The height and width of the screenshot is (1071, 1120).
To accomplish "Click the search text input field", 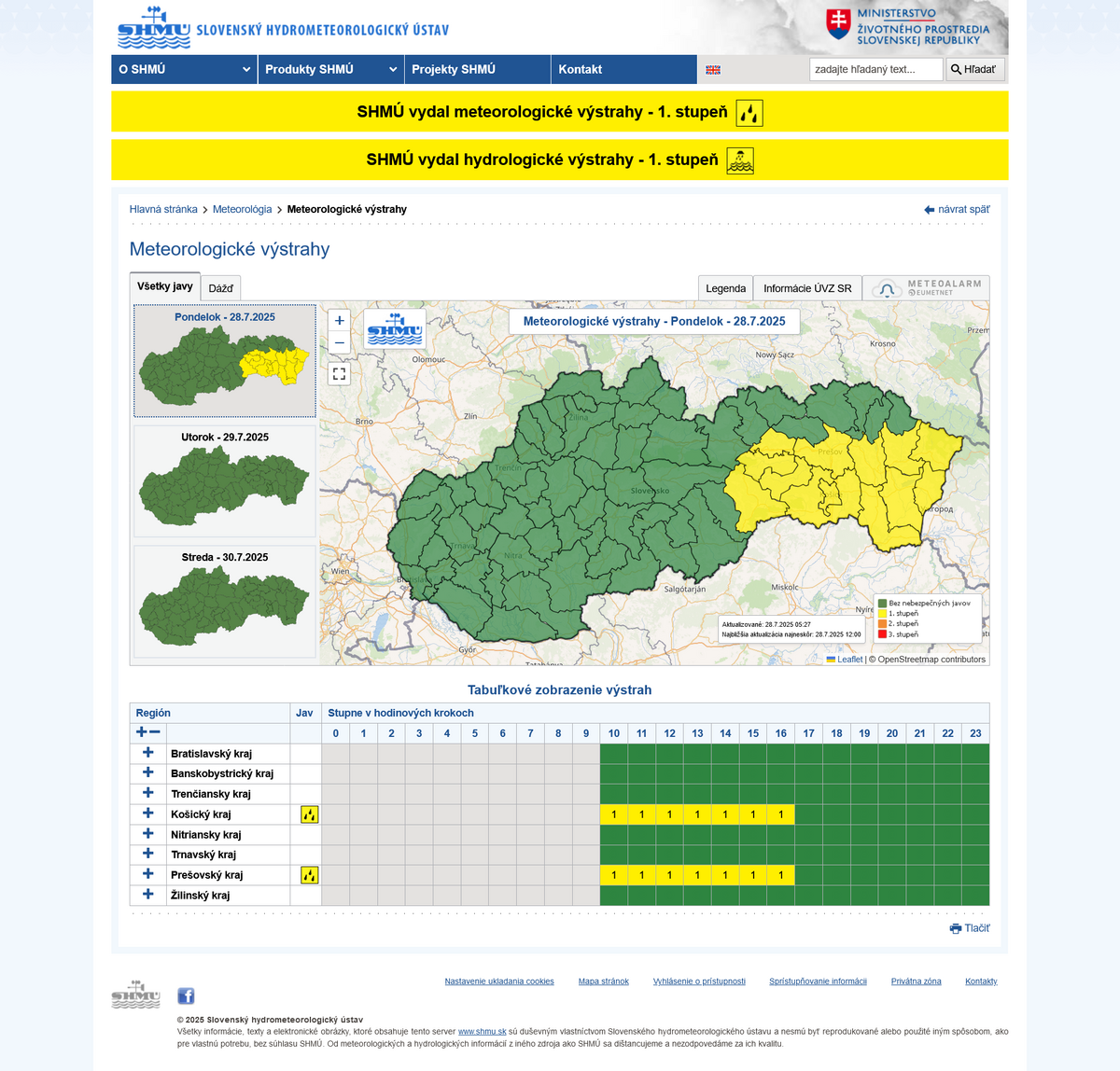I will tap(876, 69).
